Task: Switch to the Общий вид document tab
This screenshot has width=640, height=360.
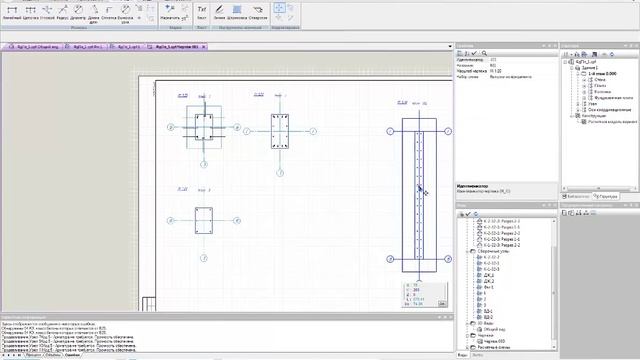Action: click(x=34, y=47)
